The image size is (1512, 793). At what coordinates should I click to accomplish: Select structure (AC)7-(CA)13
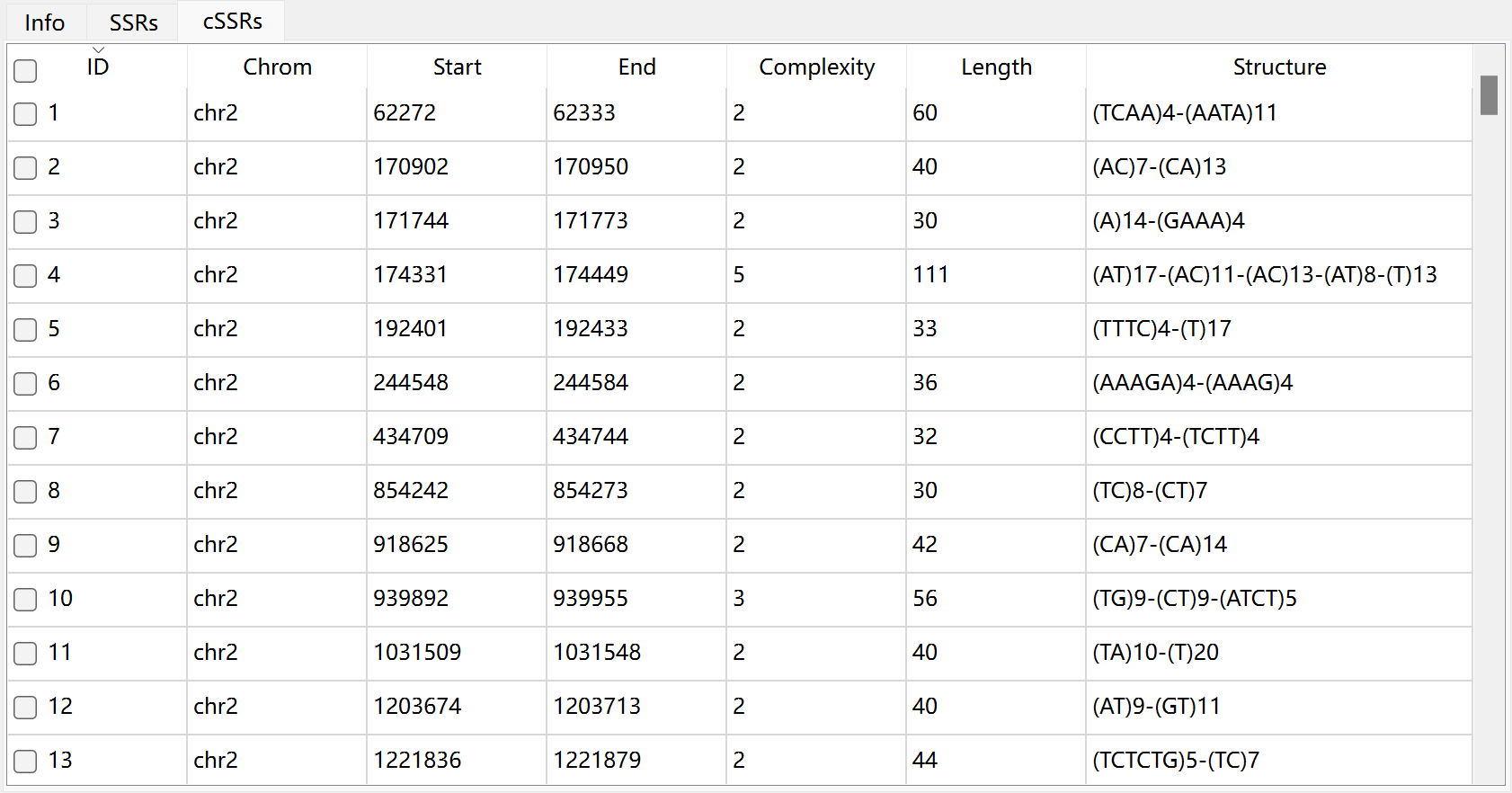tap(1279, 167)
